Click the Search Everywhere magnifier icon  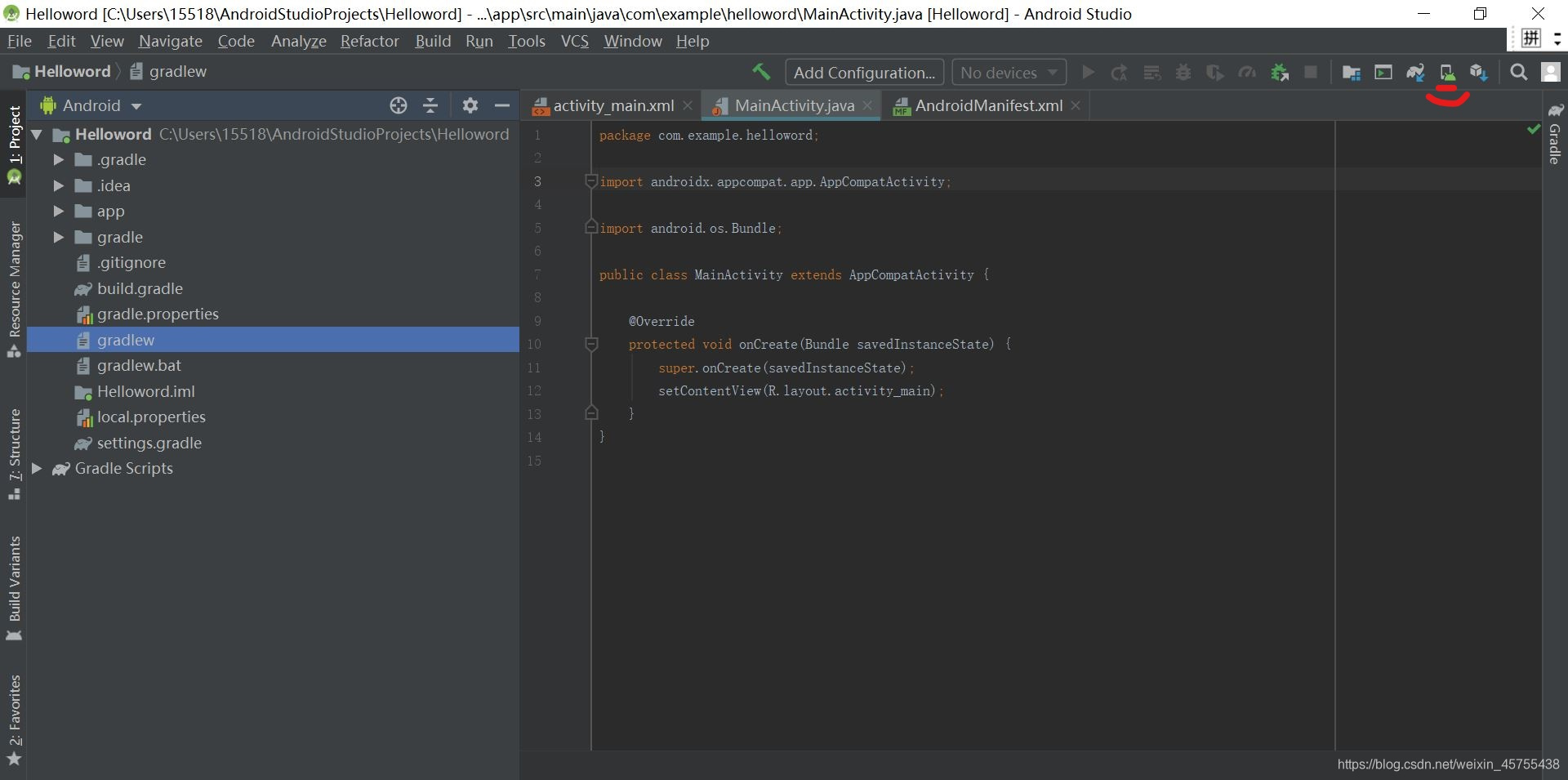click(x=1518, y=73)
